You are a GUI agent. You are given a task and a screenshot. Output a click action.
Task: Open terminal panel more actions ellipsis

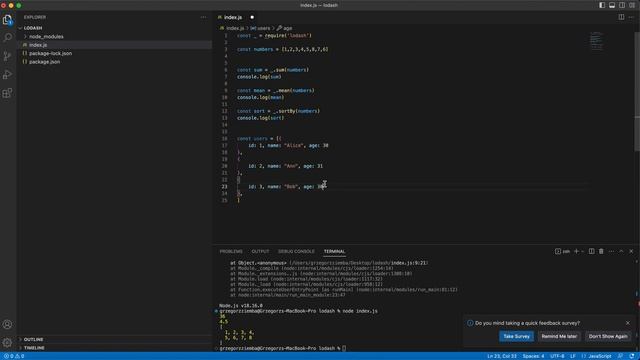tap(611, 251)
